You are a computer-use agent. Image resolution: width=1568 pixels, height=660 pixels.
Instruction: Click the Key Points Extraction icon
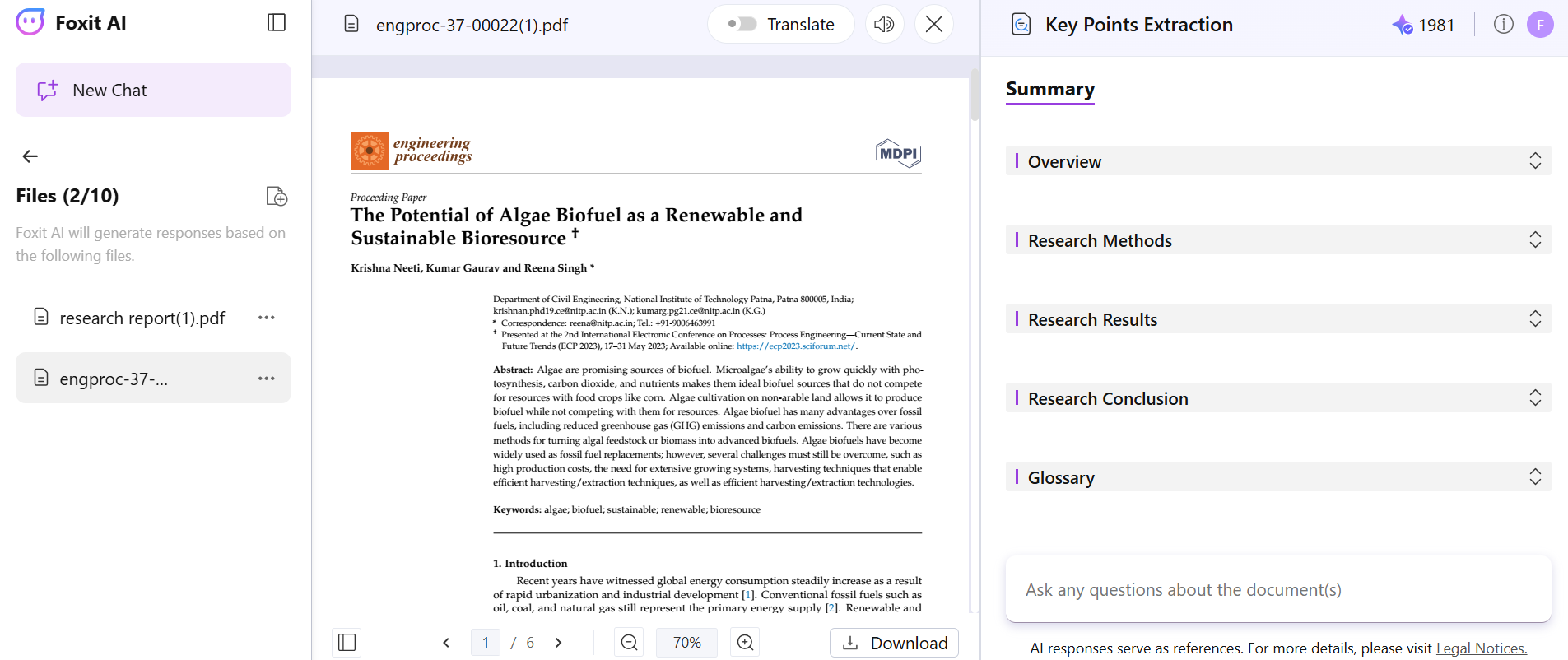[x=1021, y=25]
